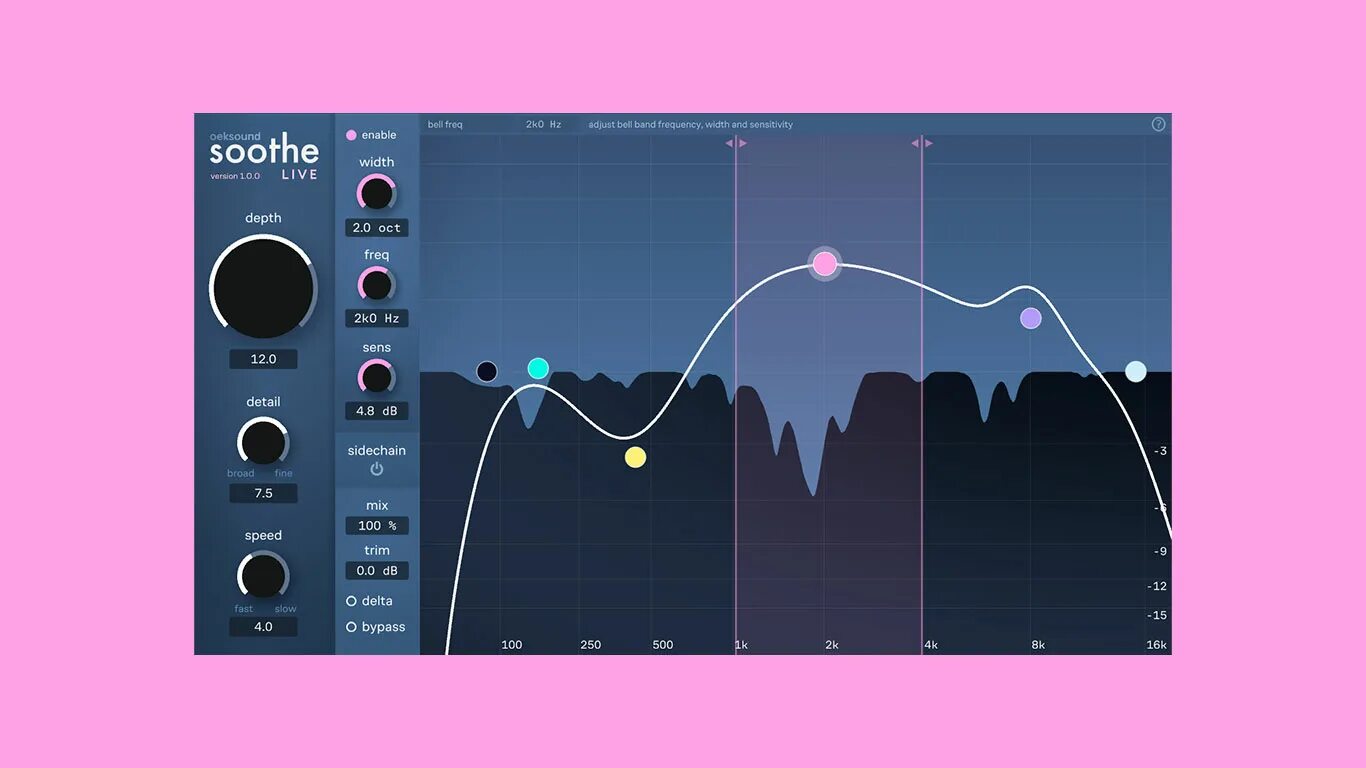Click the sens knob
The height and width of the screenshot is (768, 1366).
click(377, 378)
